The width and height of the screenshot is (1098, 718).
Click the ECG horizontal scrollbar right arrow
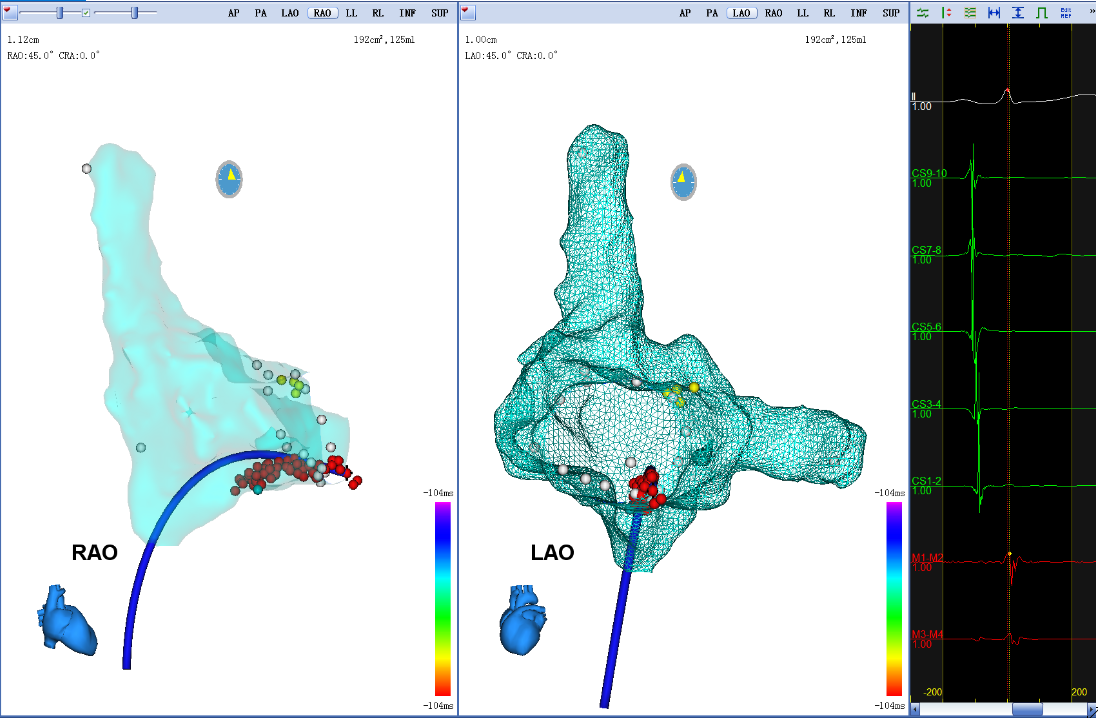pos(1090,709)
